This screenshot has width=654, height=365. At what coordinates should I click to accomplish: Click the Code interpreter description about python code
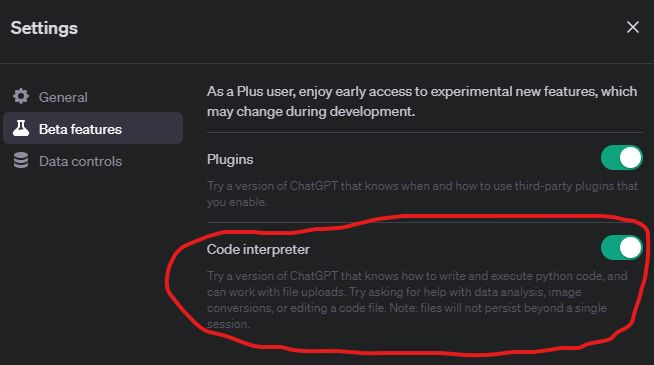(417, 300)
